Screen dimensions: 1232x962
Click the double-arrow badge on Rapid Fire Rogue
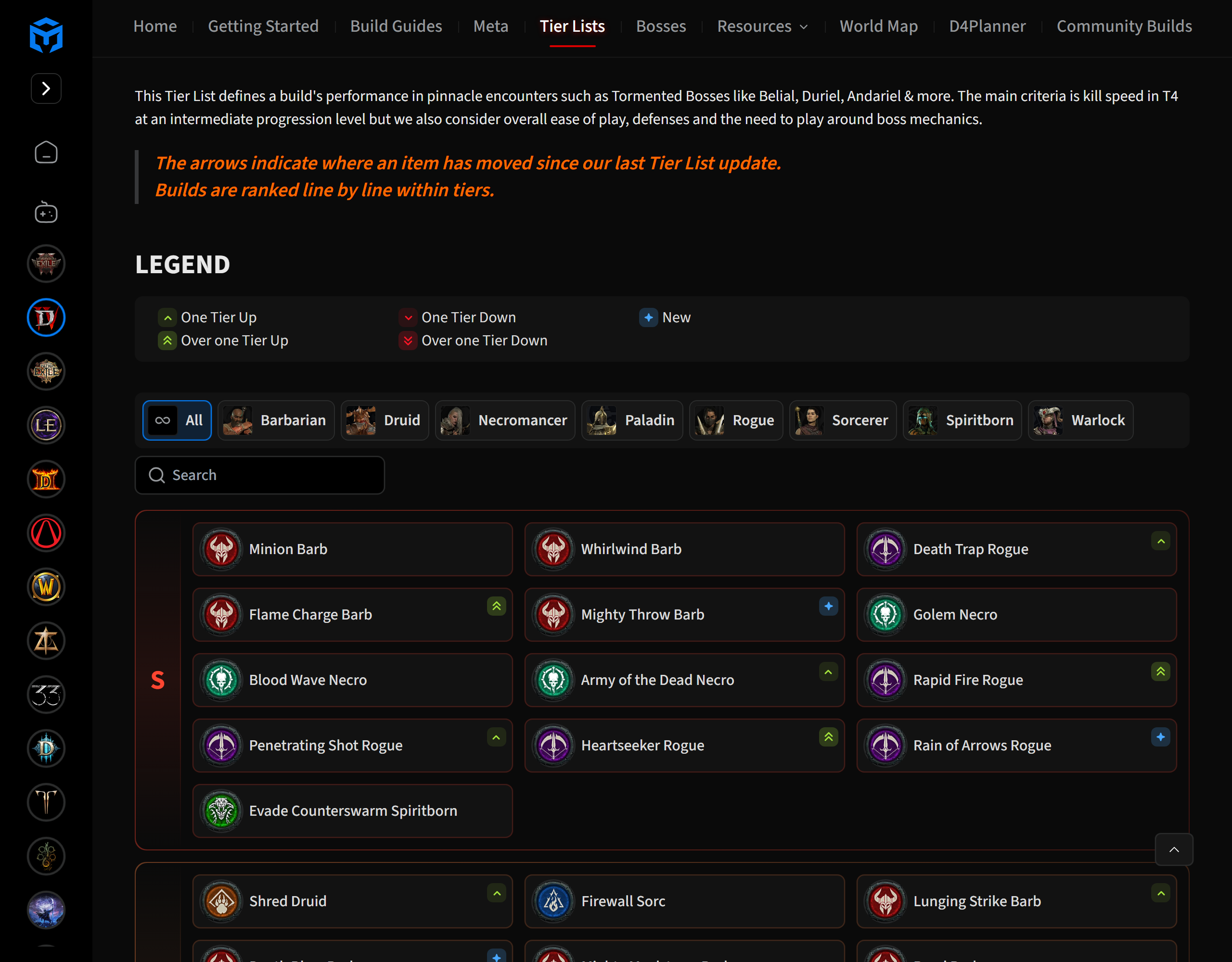pyautogui.click(x=1160, y=672)
